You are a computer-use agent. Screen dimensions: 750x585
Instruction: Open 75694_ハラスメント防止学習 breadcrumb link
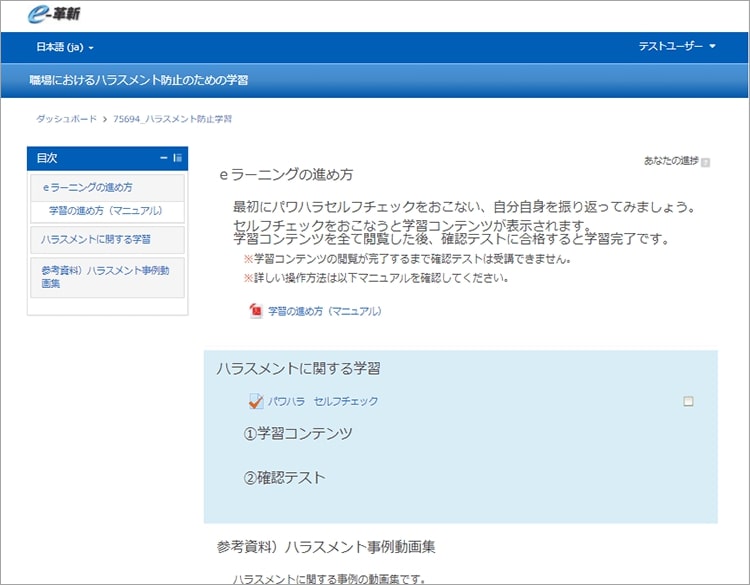point(172,119)
